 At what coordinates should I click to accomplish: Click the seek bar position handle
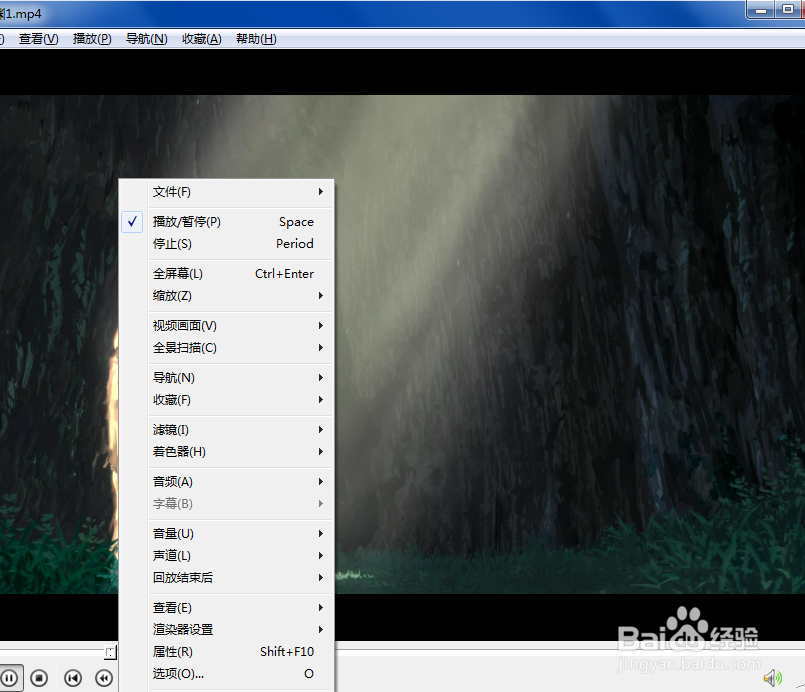(110, 652)
